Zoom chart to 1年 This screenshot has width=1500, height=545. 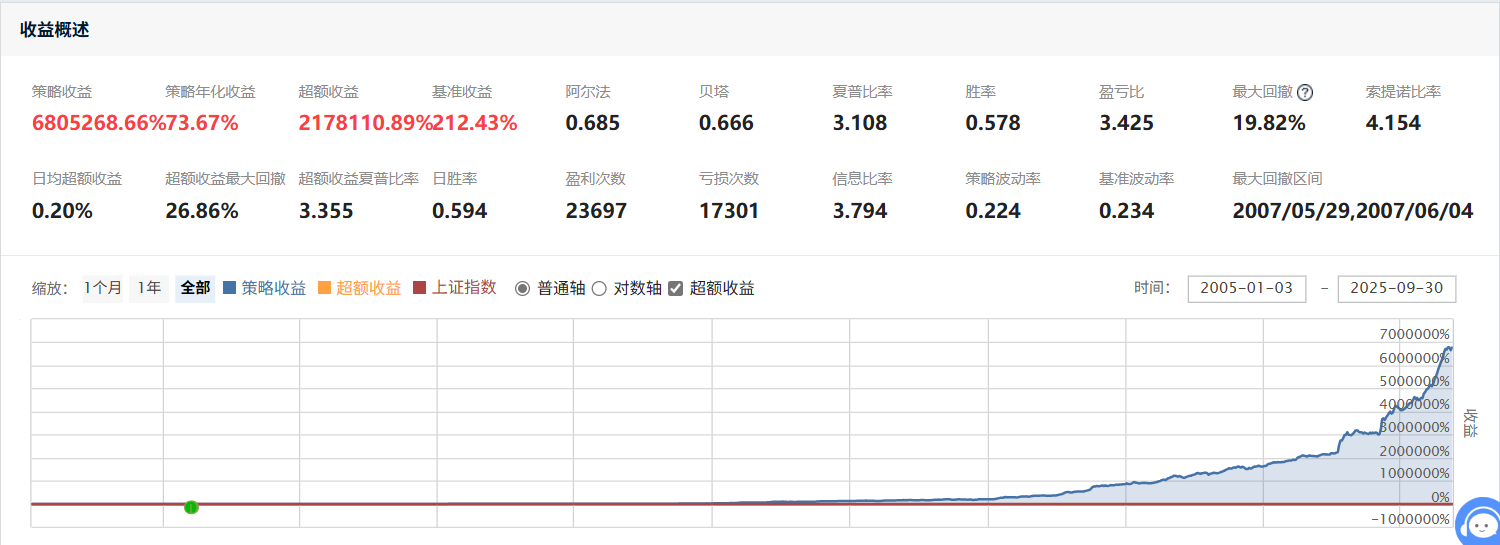[149, 288]
